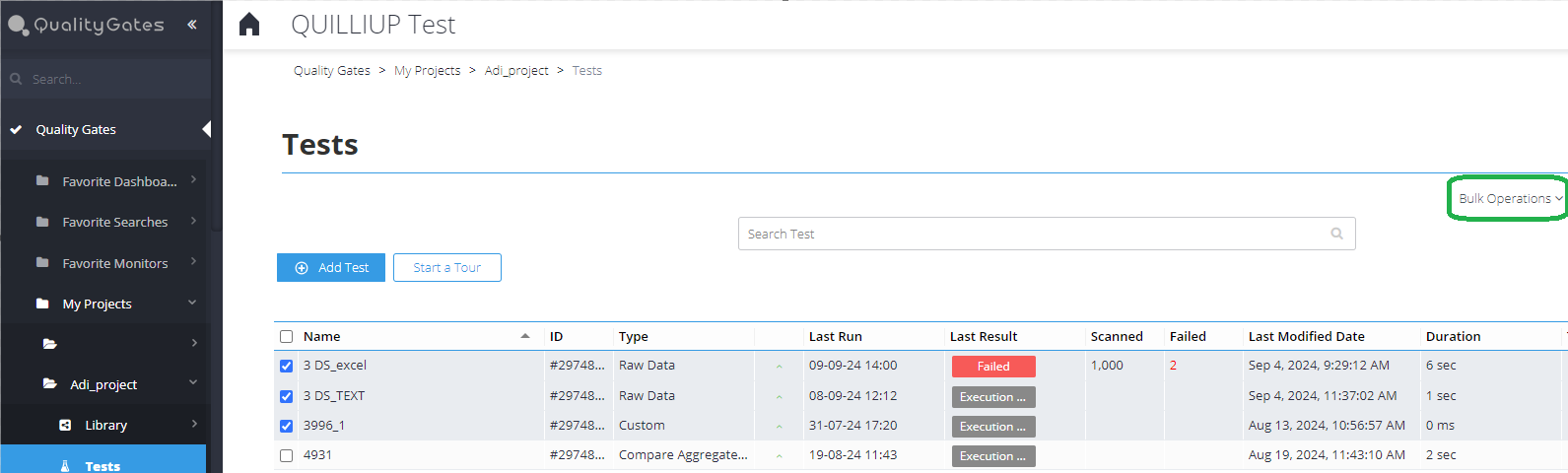Click Name column sort arrow
This screenshot has height=473, width=1568.
pyautogui.click(x=525, y=336)
